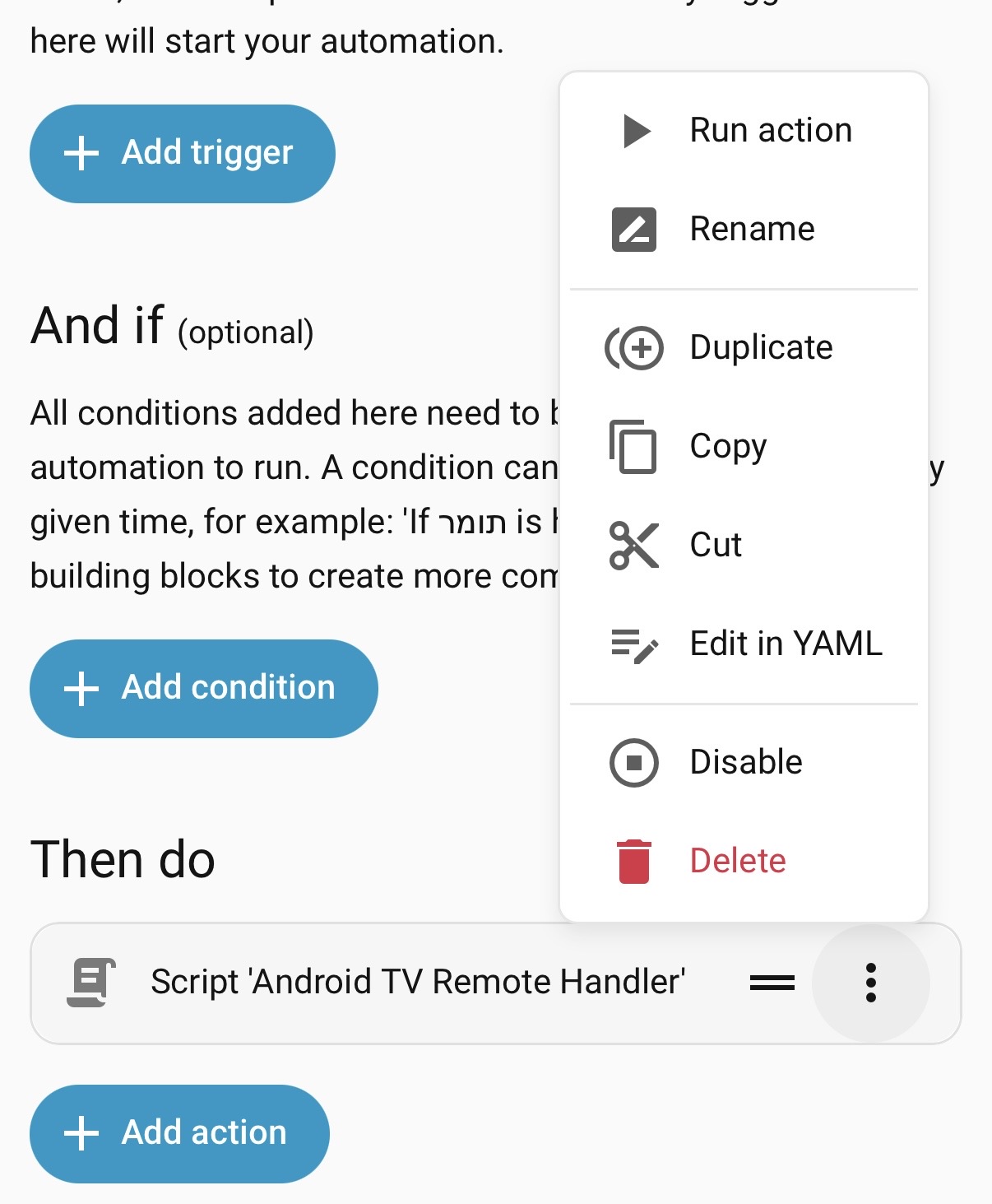Click the Rename pencil icon
The width and height of the screenshot is (992, 1204).
pos(633,229)
